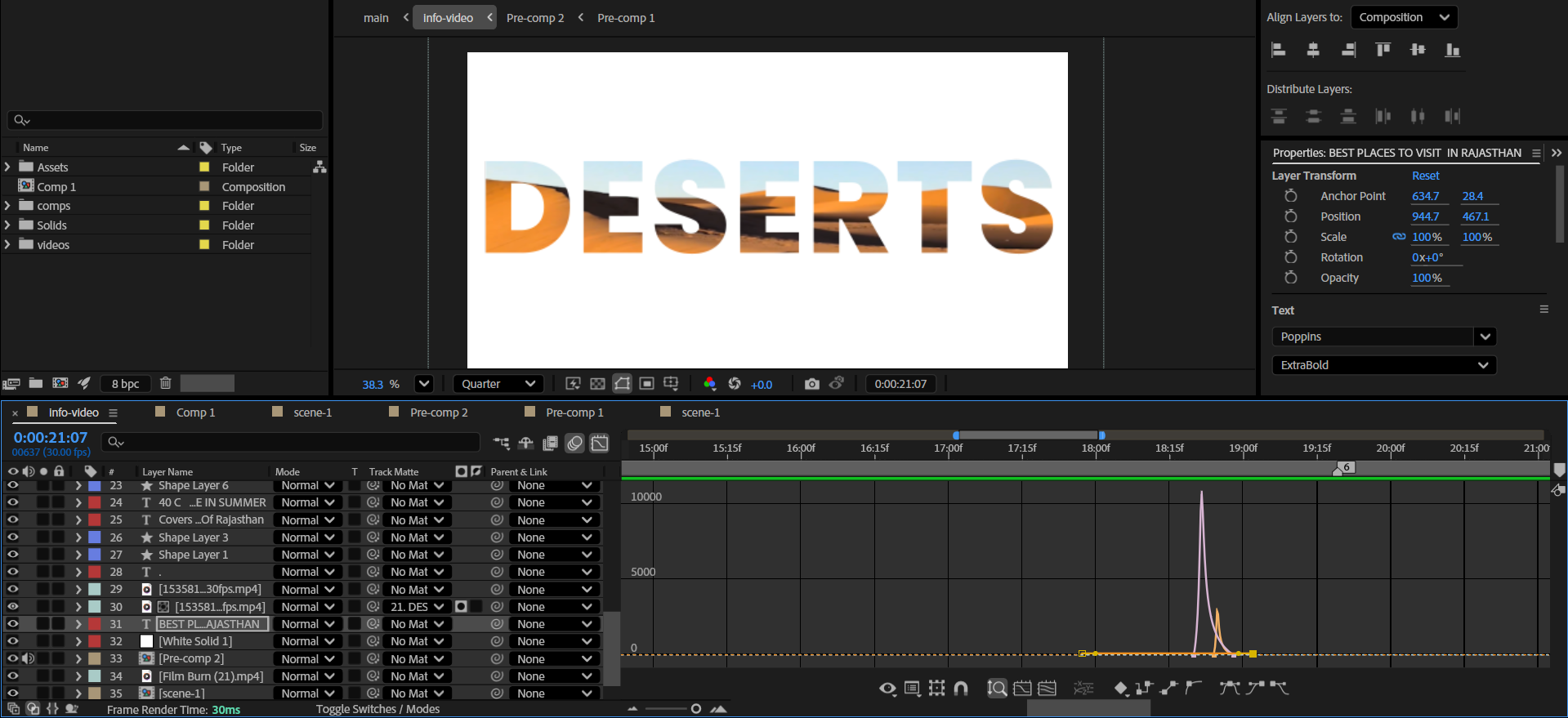The height and width of the screenshot is (718, 1568).
Task: Create a new folder in Project panel
Action: pos(36,383)
